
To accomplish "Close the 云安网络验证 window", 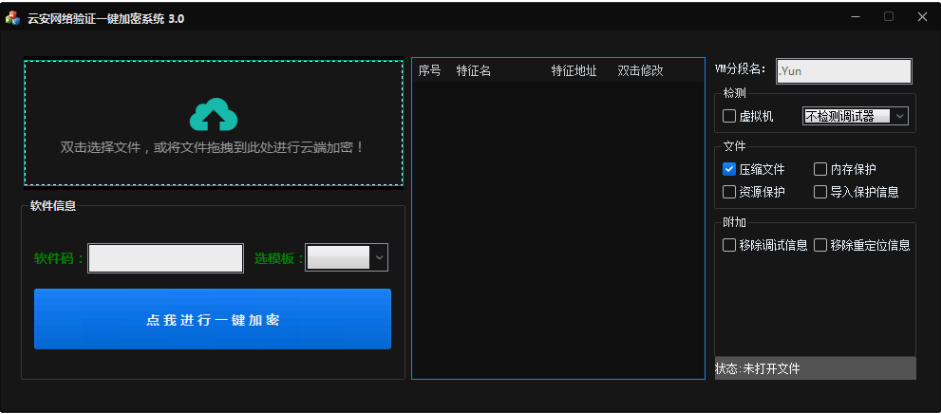I will tap(922, 17).
